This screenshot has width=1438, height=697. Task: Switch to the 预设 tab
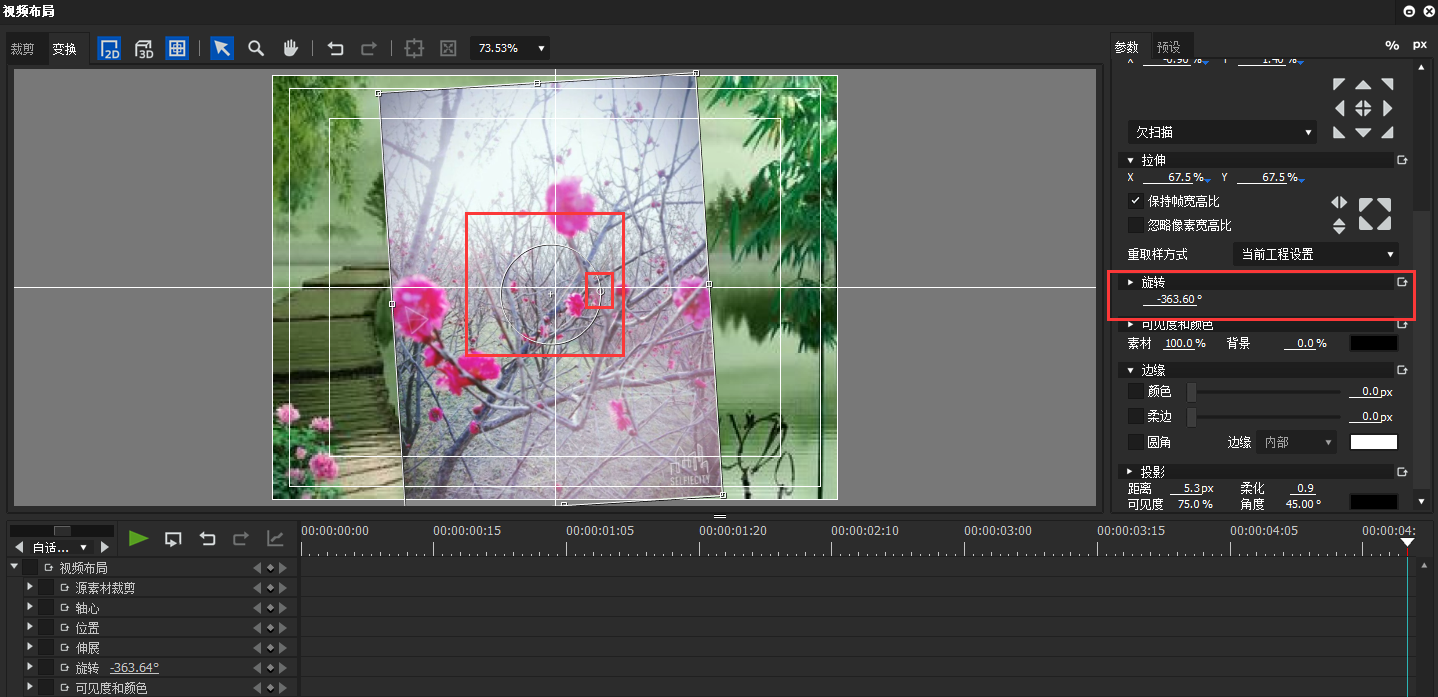pyautogui.click(x=1167, y=46)
